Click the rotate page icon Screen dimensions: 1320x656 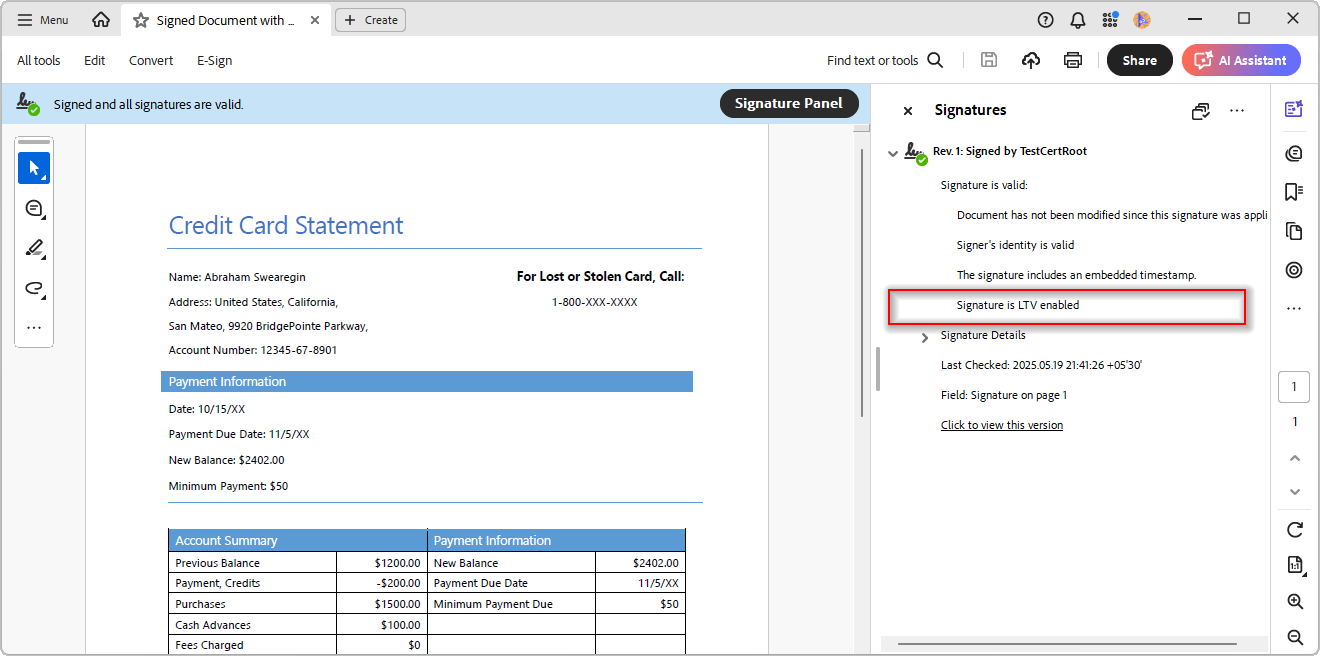[x=1295, y=529]
